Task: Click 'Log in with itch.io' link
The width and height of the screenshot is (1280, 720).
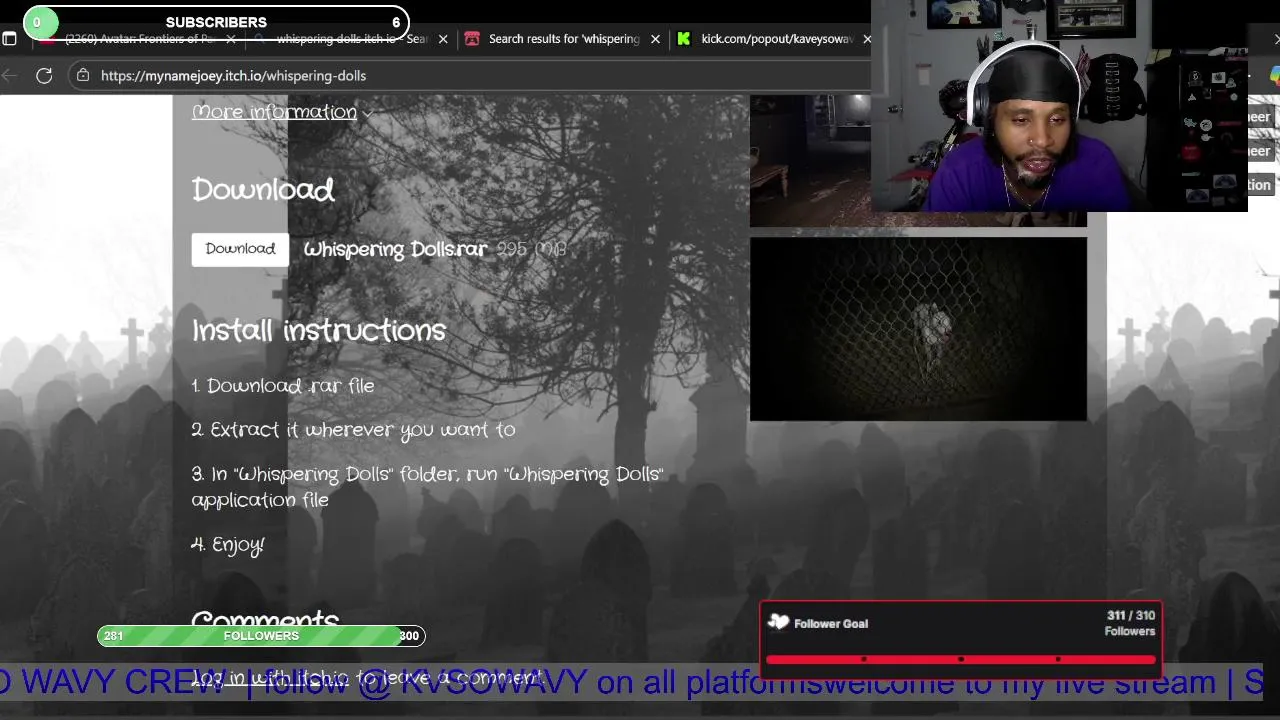Action: click(271, 678)
